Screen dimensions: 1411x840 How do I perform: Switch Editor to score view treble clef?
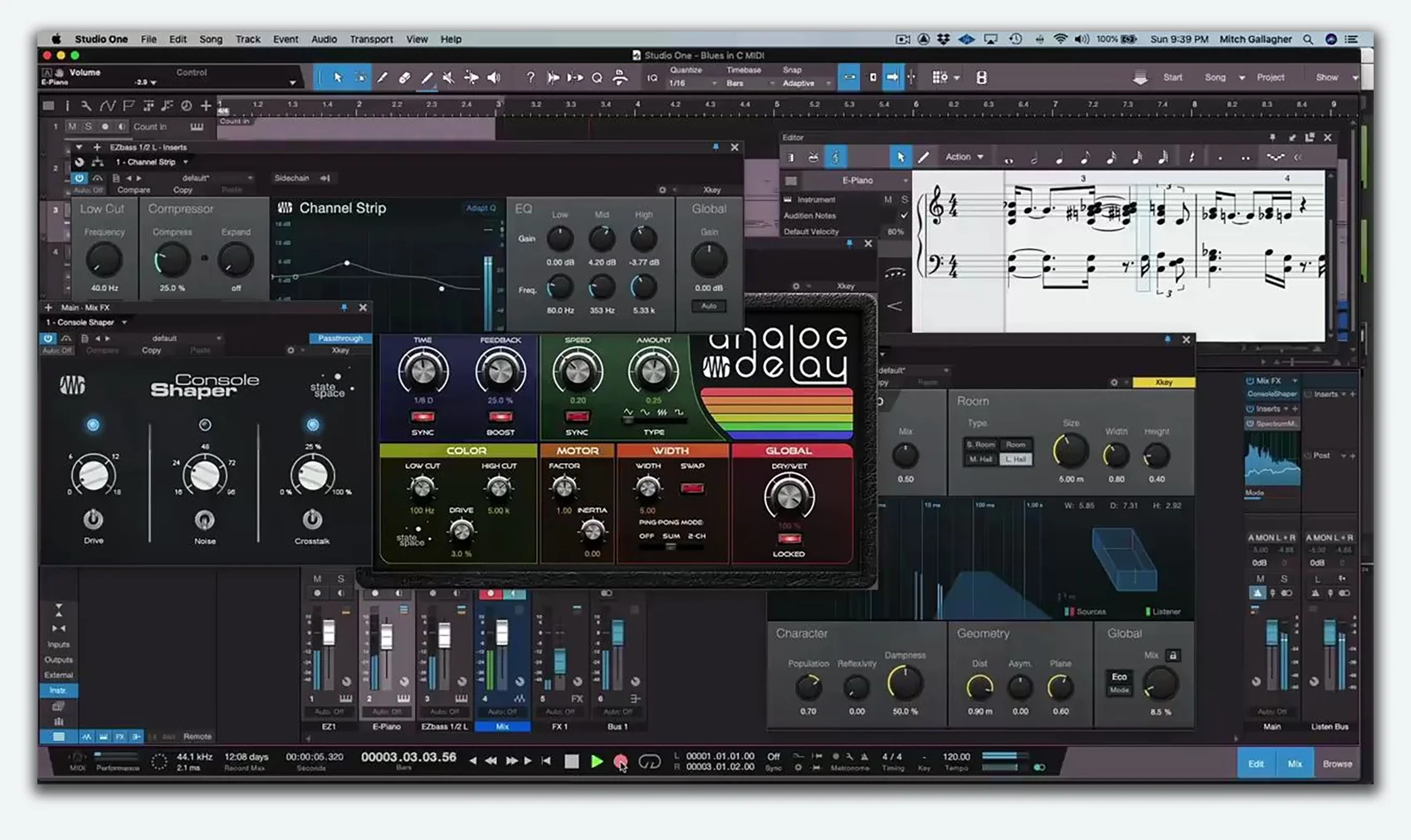tap(836, 157)
